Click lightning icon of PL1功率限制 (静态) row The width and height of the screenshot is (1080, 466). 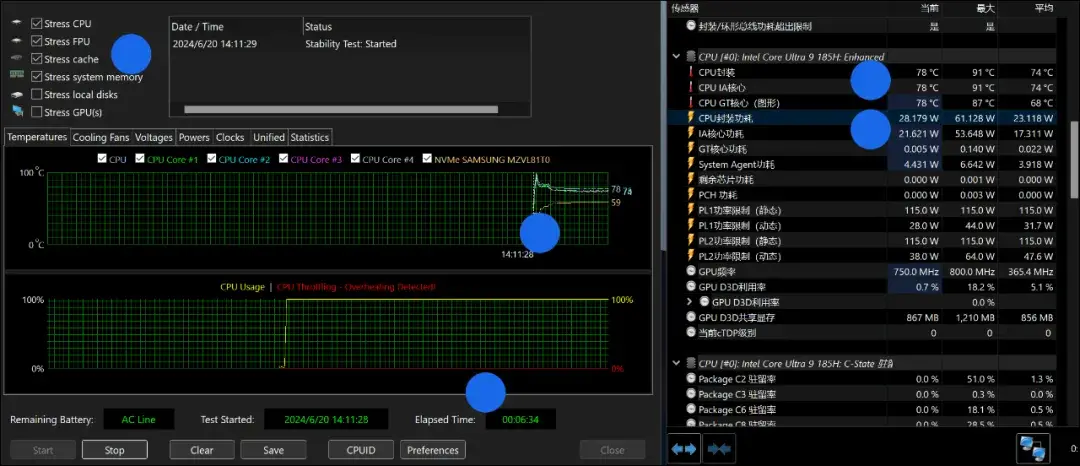[x=691, y=210]
